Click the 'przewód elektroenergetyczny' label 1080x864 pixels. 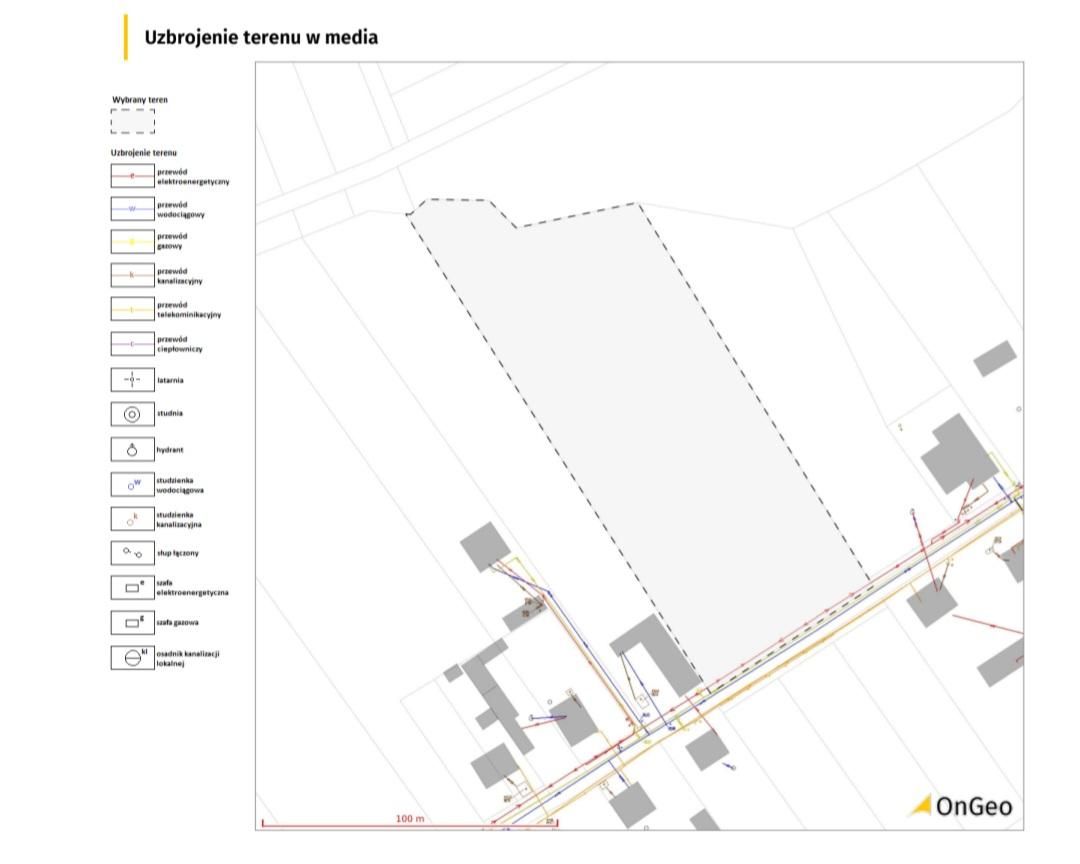click(x=193, y=176)
